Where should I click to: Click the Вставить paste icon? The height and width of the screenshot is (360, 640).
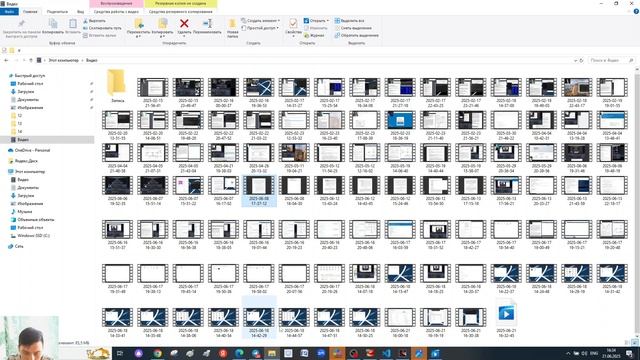click(73, 24)
